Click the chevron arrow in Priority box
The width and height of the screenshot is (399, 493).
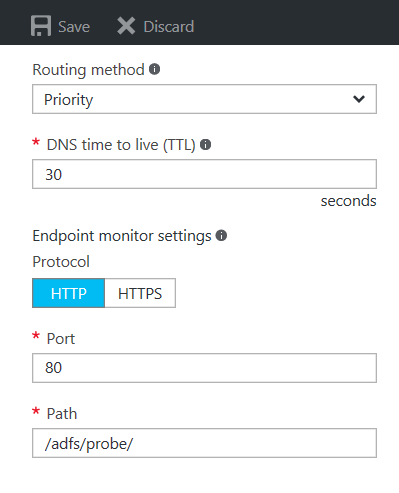[359, 99]
